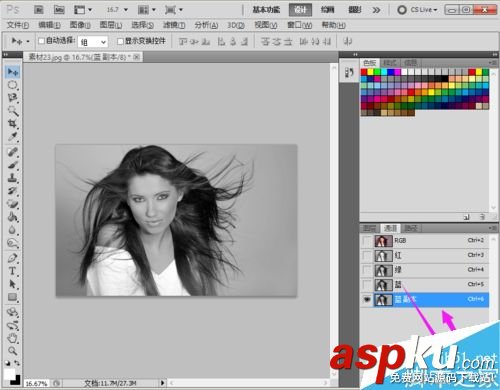Screen dimensions: 500x390
Task: Select the Crop tool
Action: [13, 124]
